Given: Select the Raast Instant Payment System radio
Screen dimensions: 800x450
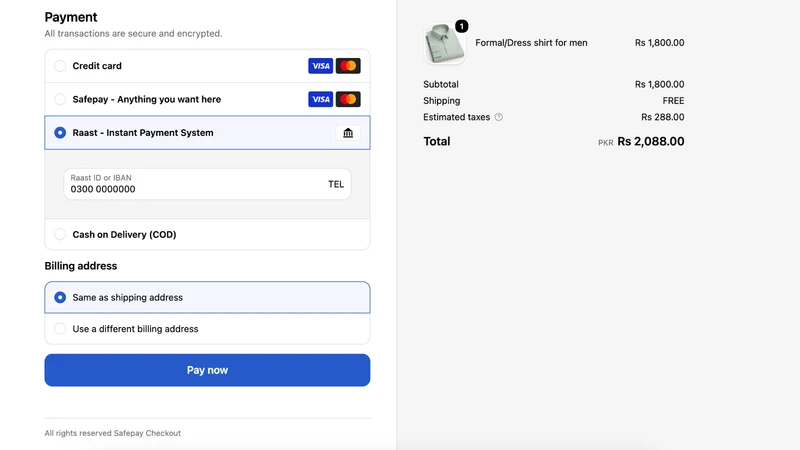Looking at the screenshot, I should point(60,133).
